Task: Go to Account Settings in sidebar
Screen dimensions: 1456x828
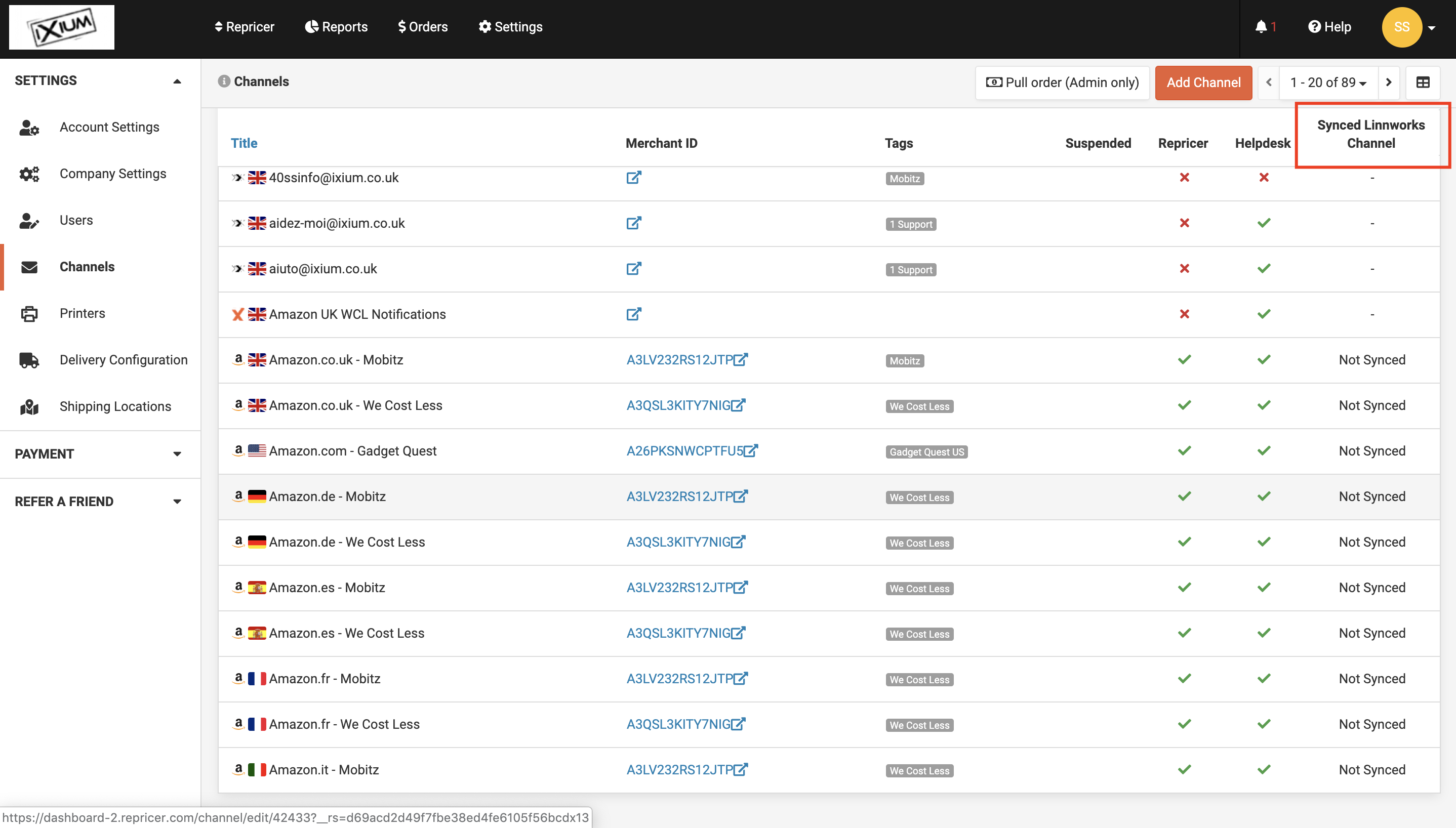Action: pyautogui.click(x=109, y=128)
